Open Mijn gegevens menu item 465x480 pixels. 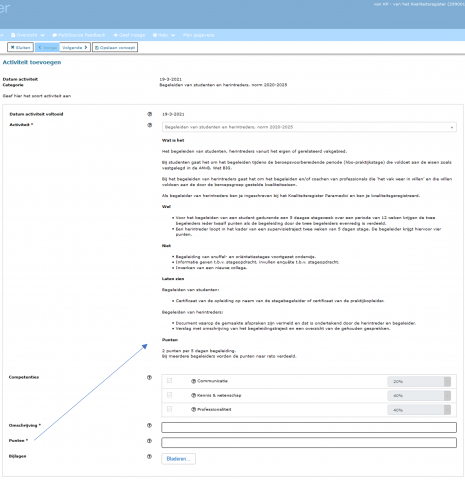pyautogui.click(x=199, y=35)
